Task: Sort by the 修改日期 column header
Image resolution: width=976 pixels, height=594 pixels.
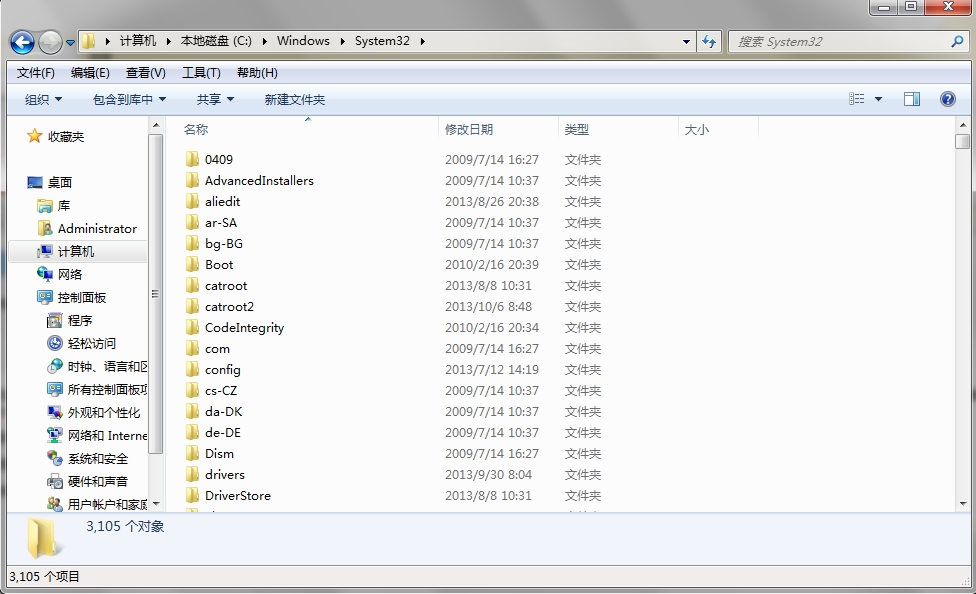Action: (x=469, y=129)
